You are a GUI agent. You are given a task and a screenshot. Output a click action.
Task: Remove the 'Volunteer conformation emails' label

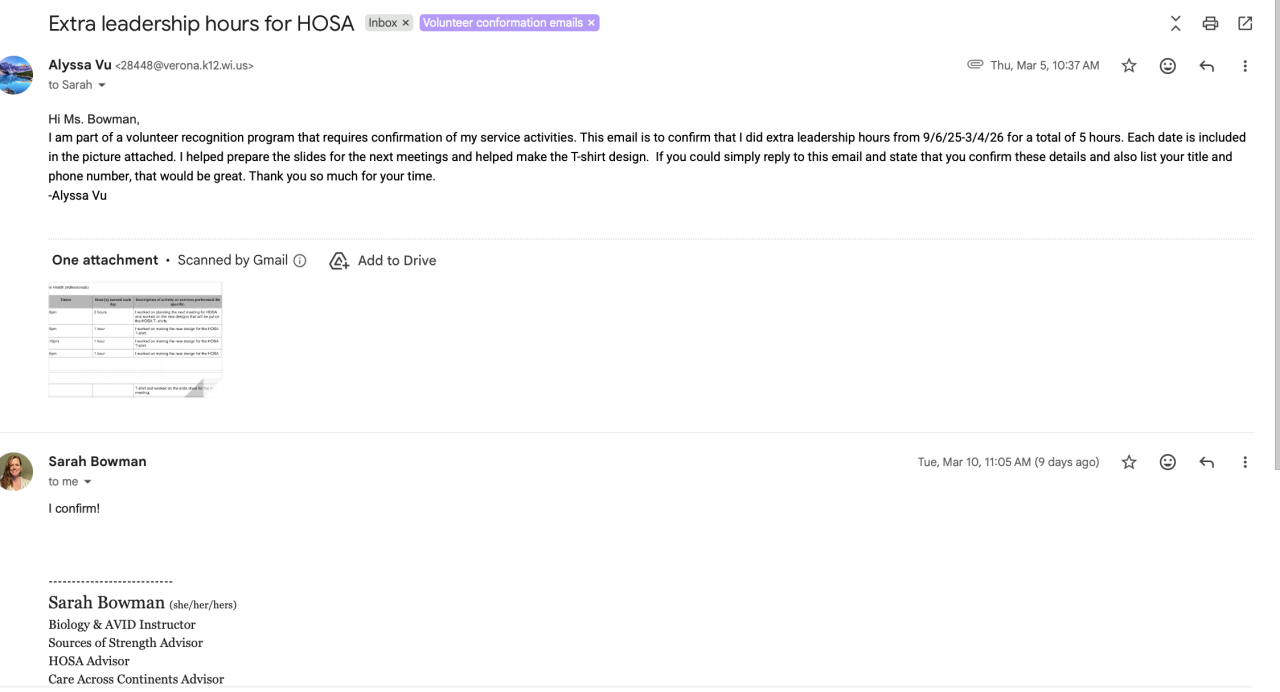tap(591, 23)
